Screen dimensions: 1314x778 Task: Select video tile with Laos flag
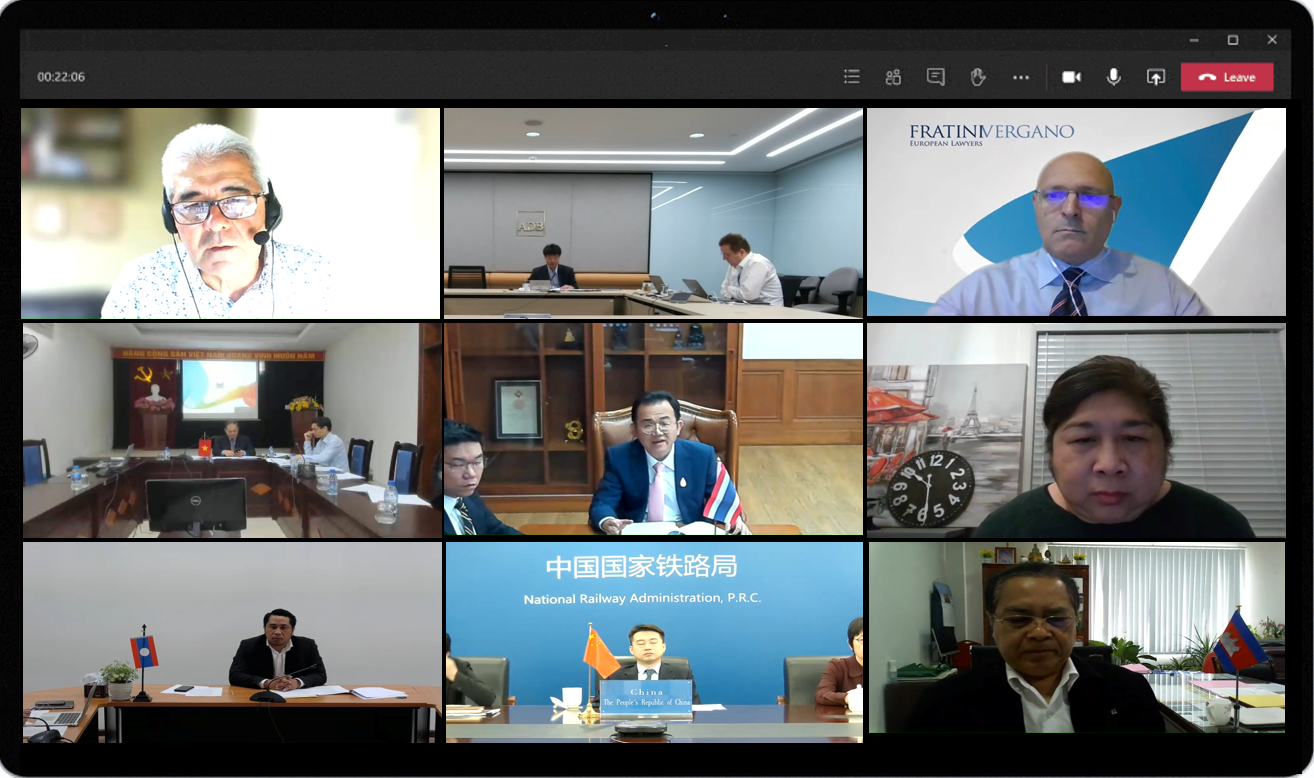coord(230,642)
